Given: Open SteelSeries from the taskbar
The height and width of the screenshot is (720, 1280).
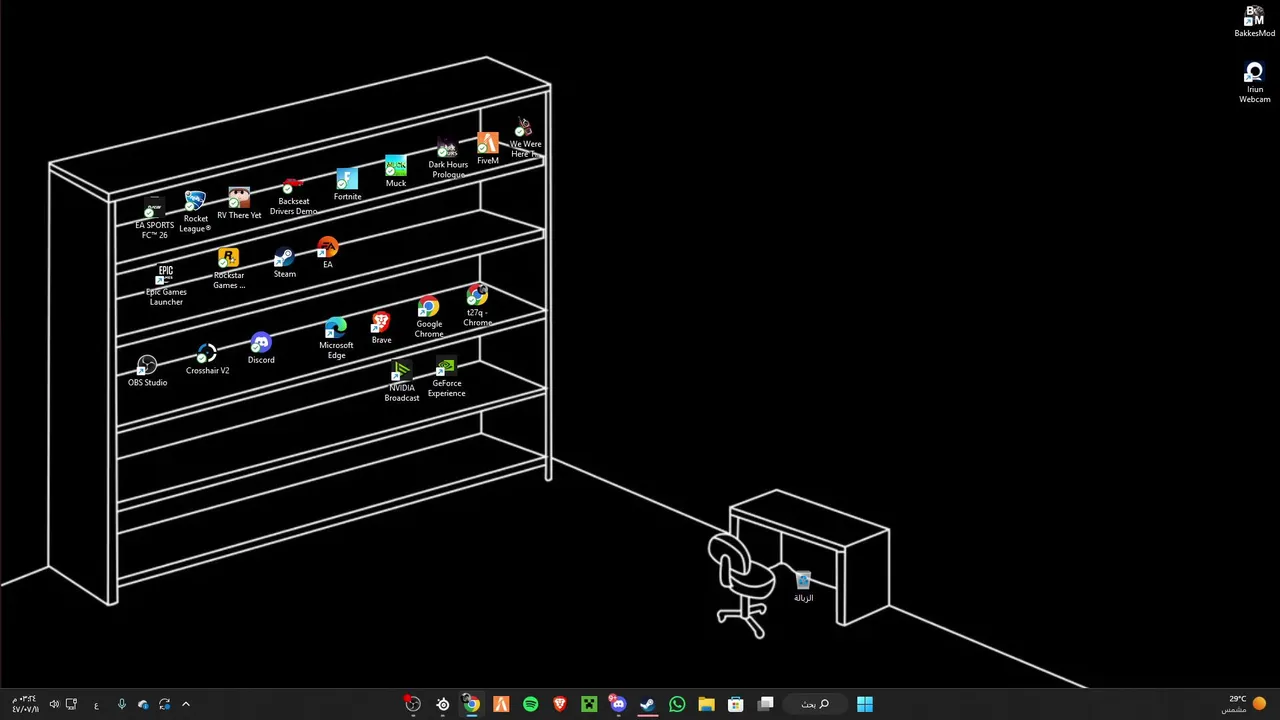Looking at the screenshot, I should click(443, 704).
